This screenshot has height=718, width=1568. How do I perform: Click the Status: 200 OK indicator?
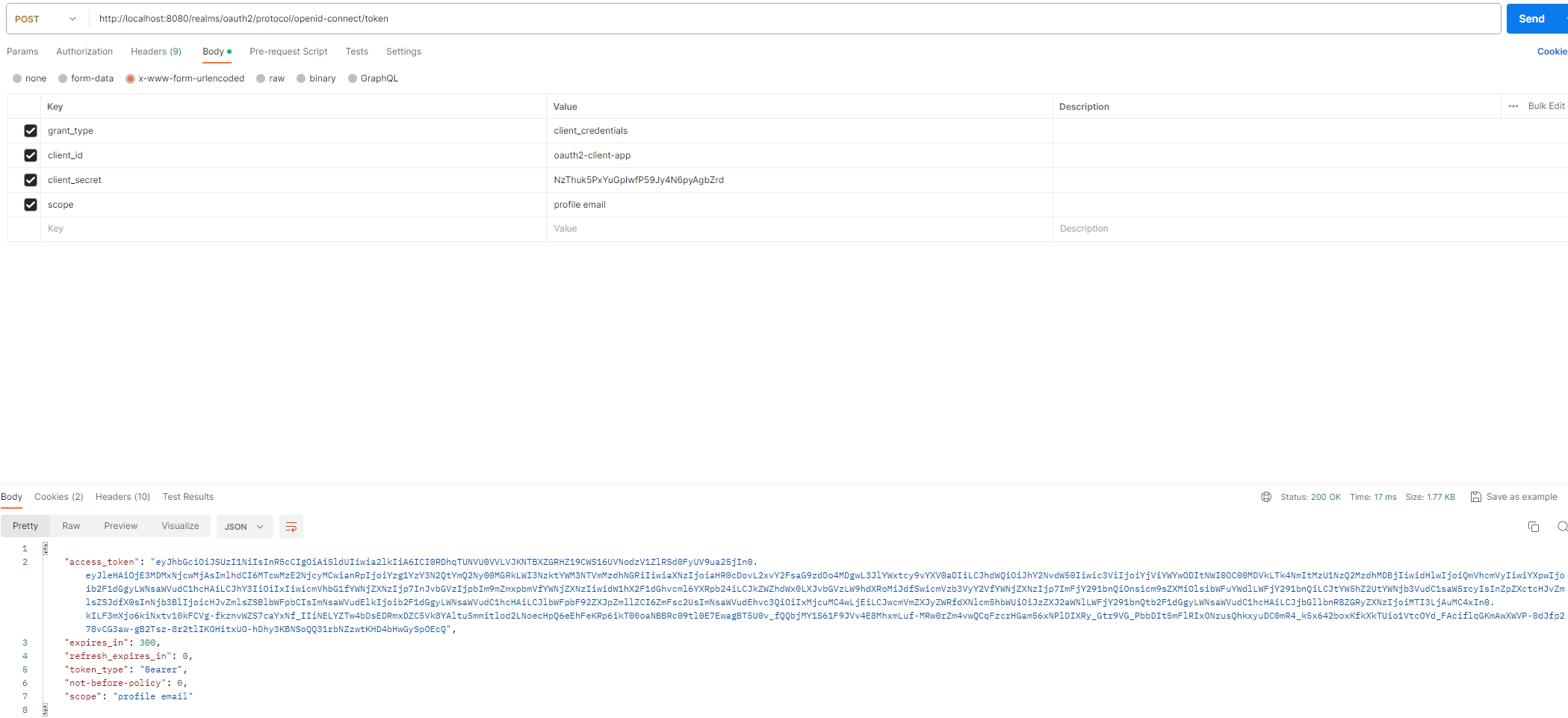click(1310, 497)
